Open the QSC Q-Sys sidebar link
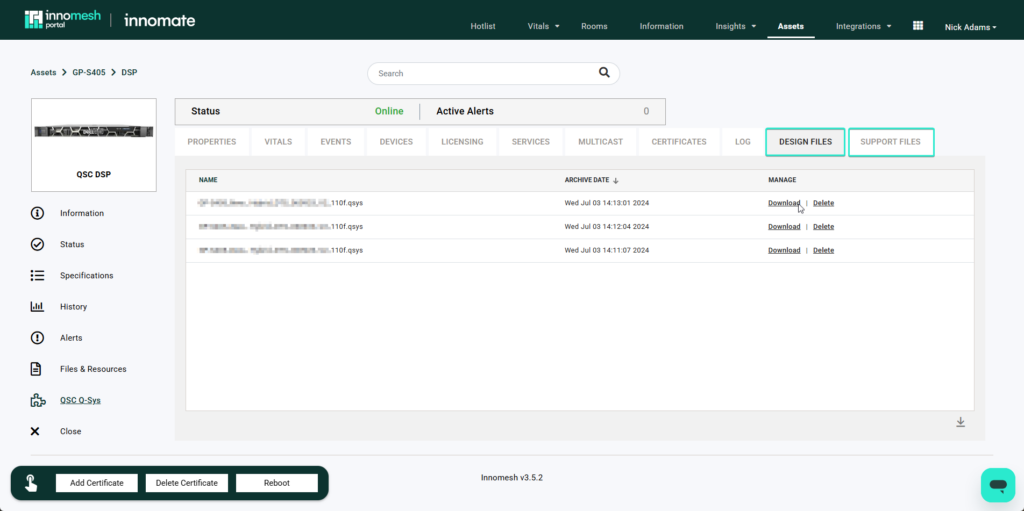 [80, 401]
